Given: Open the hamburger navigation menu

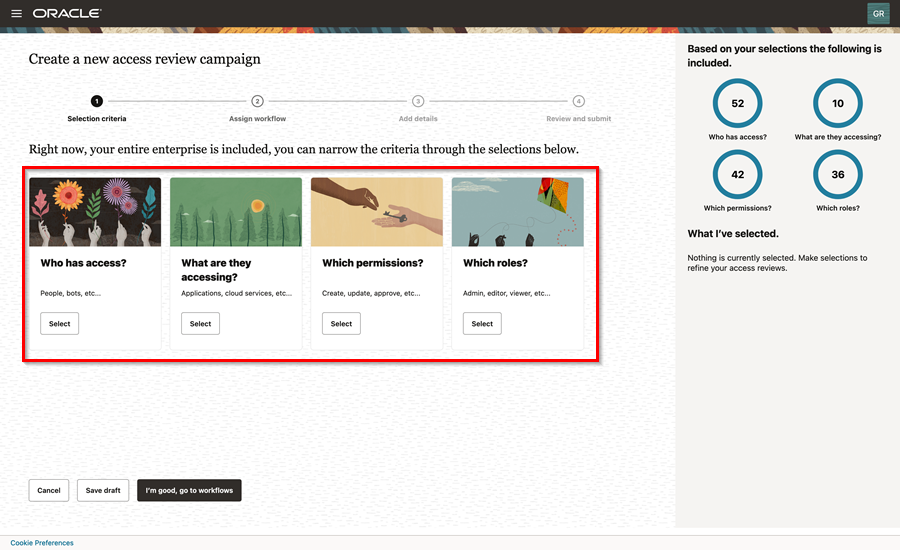Looking at the screenshot, I should point(17,13).
